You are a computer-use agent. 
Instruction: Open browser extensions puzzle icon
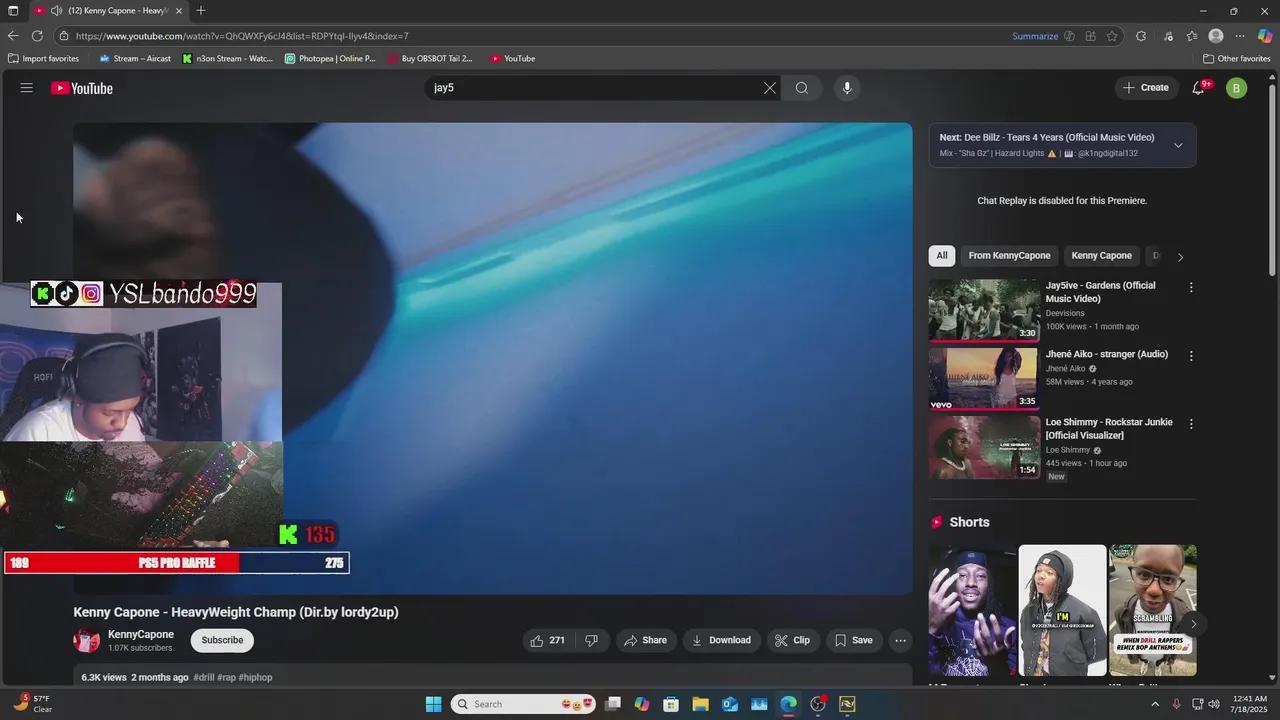(1141, 36)
